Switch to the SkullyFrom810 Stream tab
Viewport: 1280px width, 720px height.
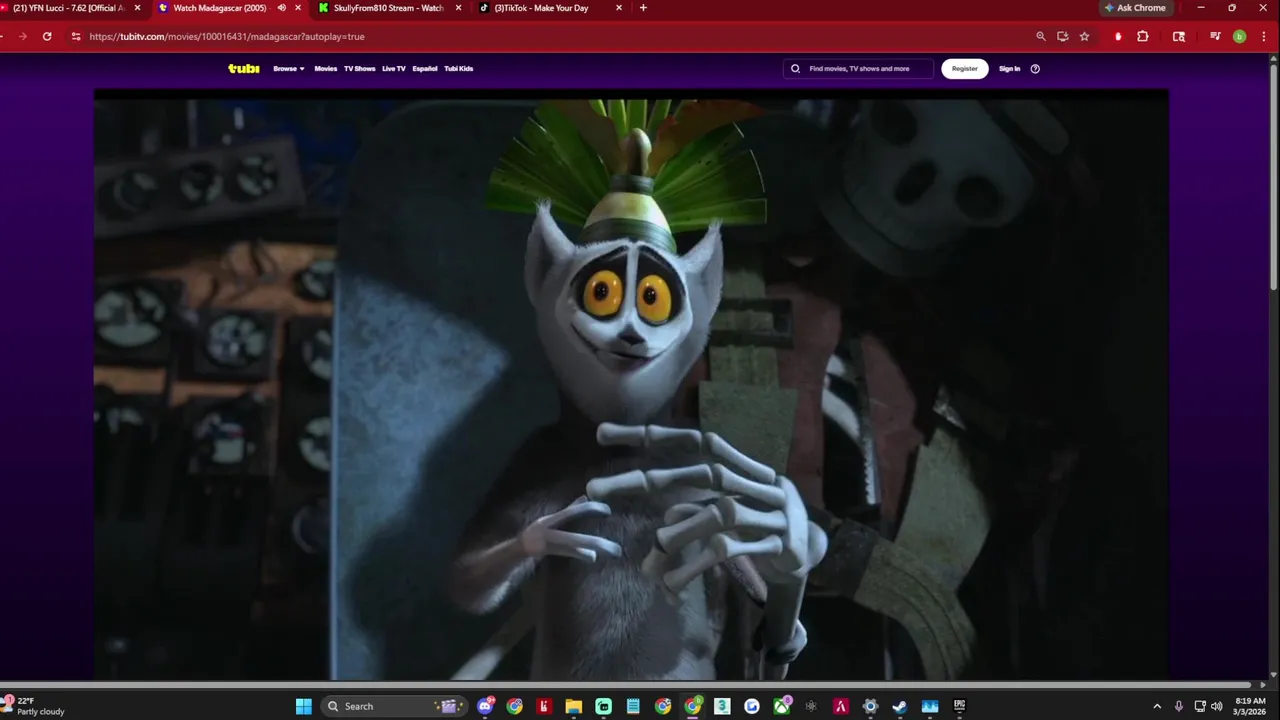(x=391, y=8)
